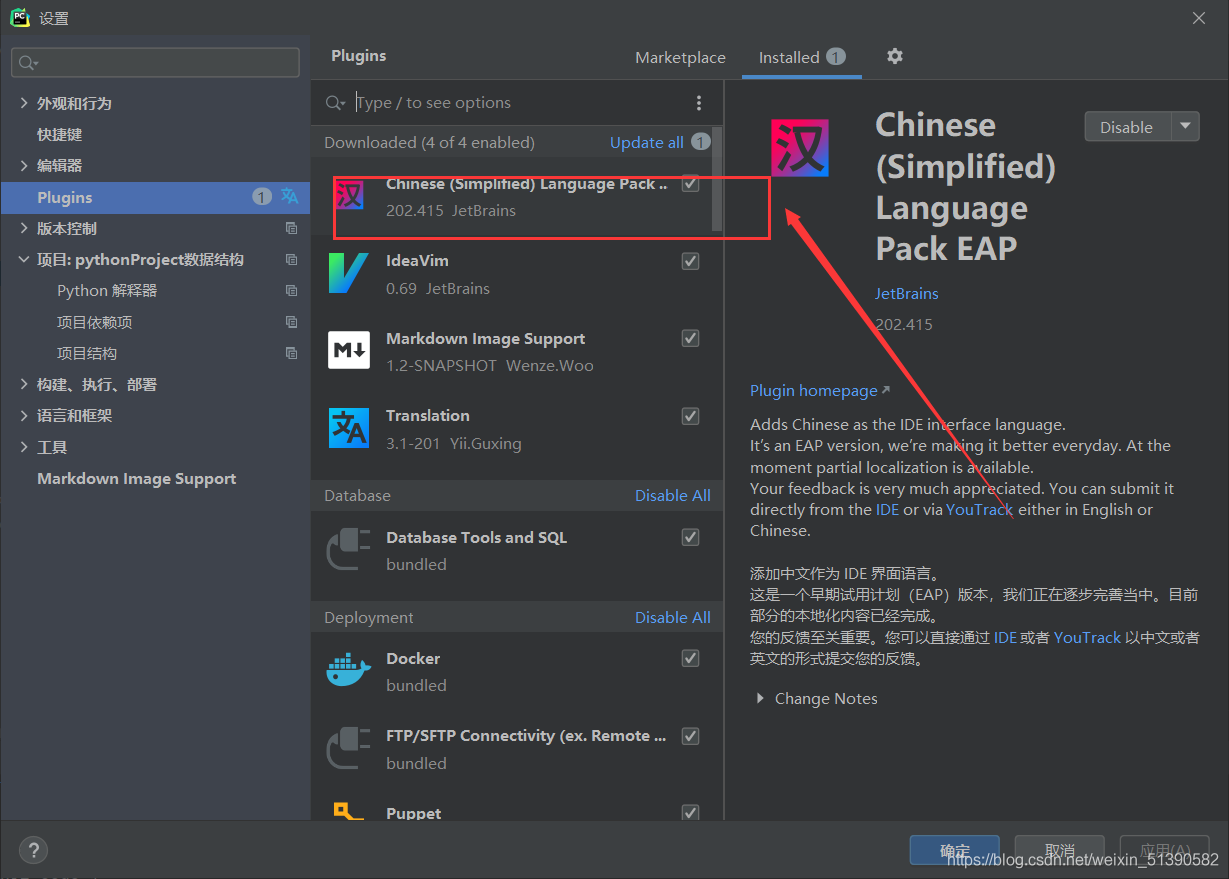
Task: Uncheck the Translation plugin checkbox
Action: point(690,416)
